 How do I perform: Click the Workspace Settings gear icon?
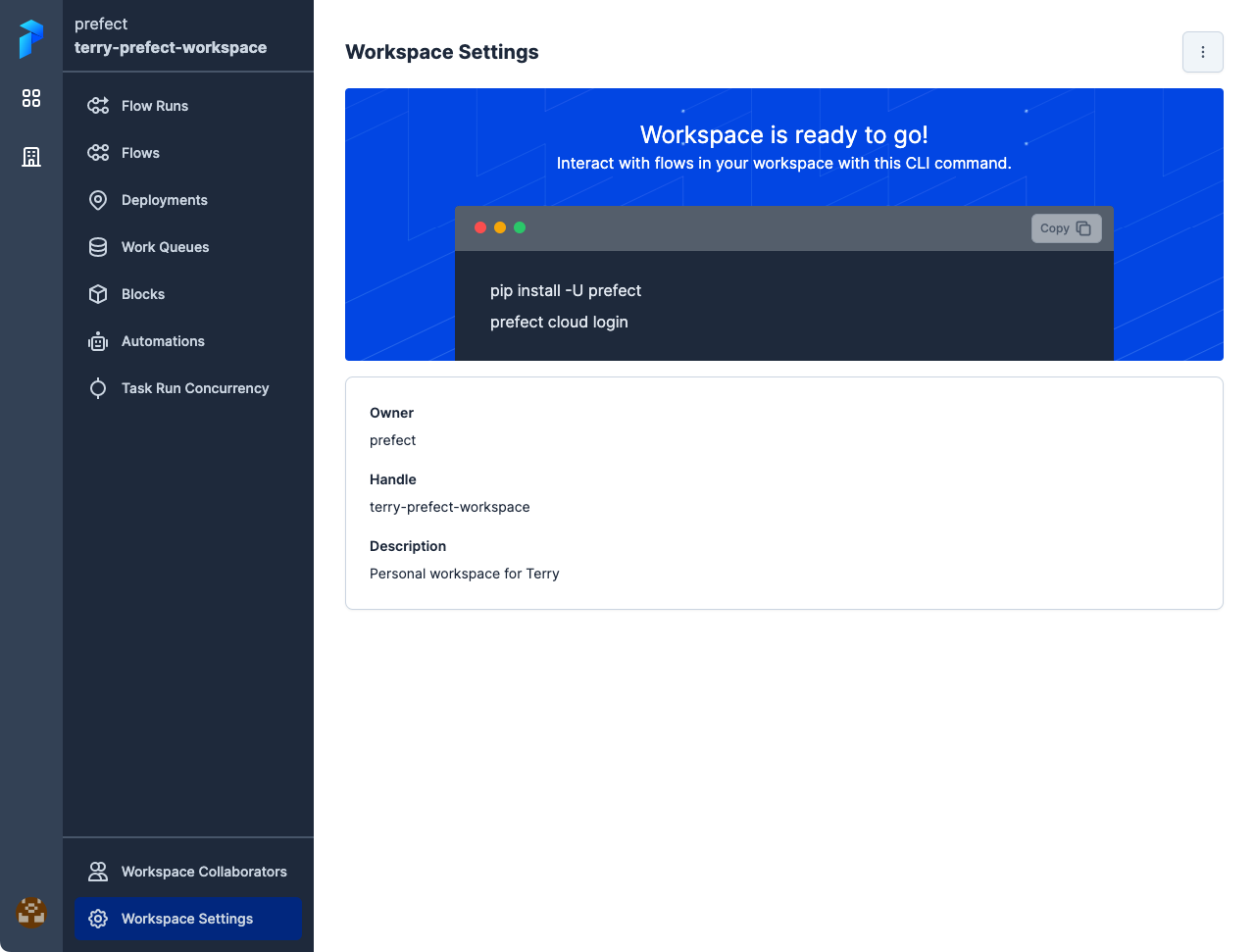pyautogui.click(x=98, y=919)
